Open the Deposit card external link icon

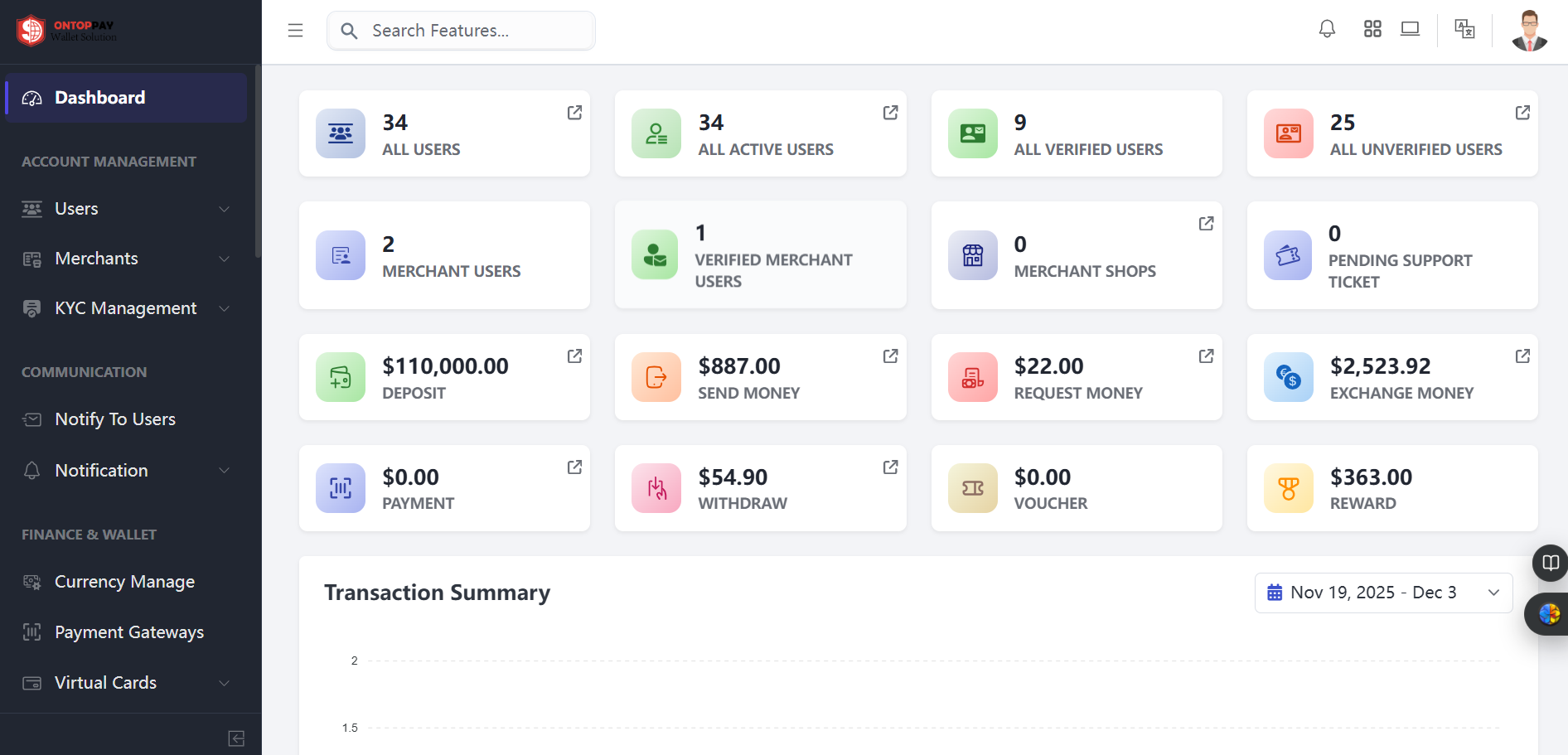(x=574, y=356)
